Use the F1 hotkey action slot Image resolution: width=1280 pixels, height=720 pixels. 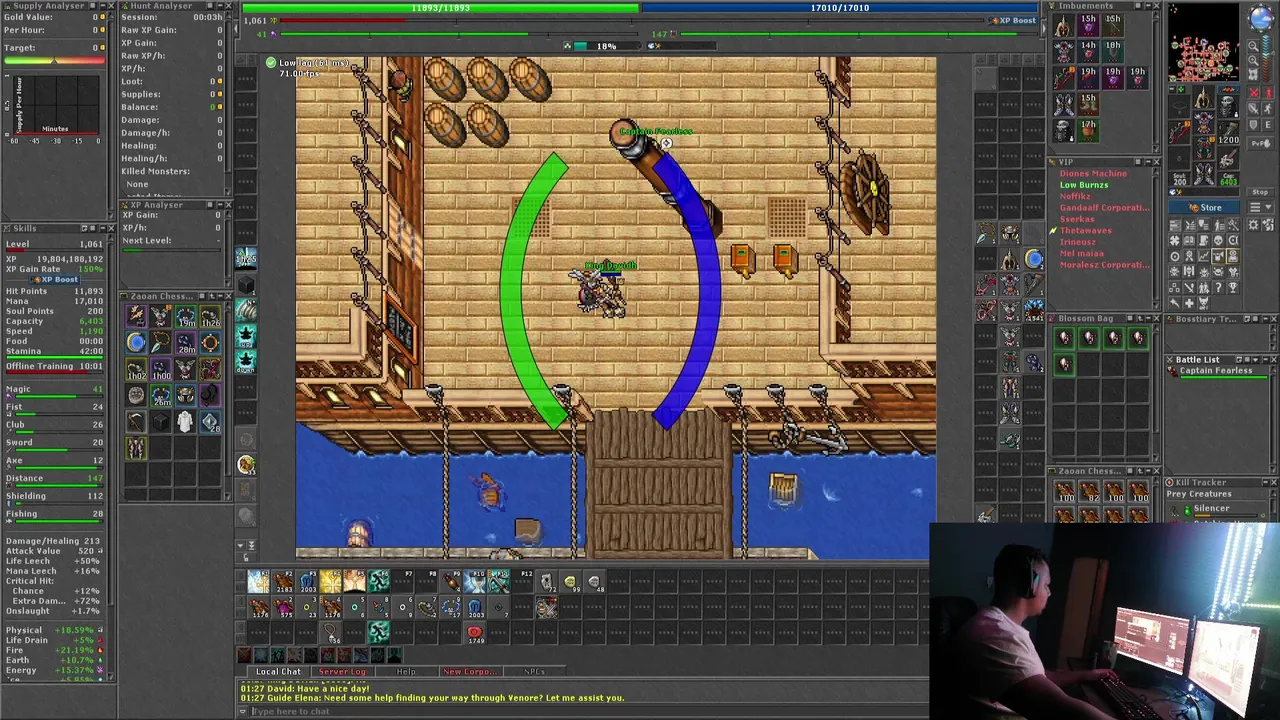click(x=258, y=582)
